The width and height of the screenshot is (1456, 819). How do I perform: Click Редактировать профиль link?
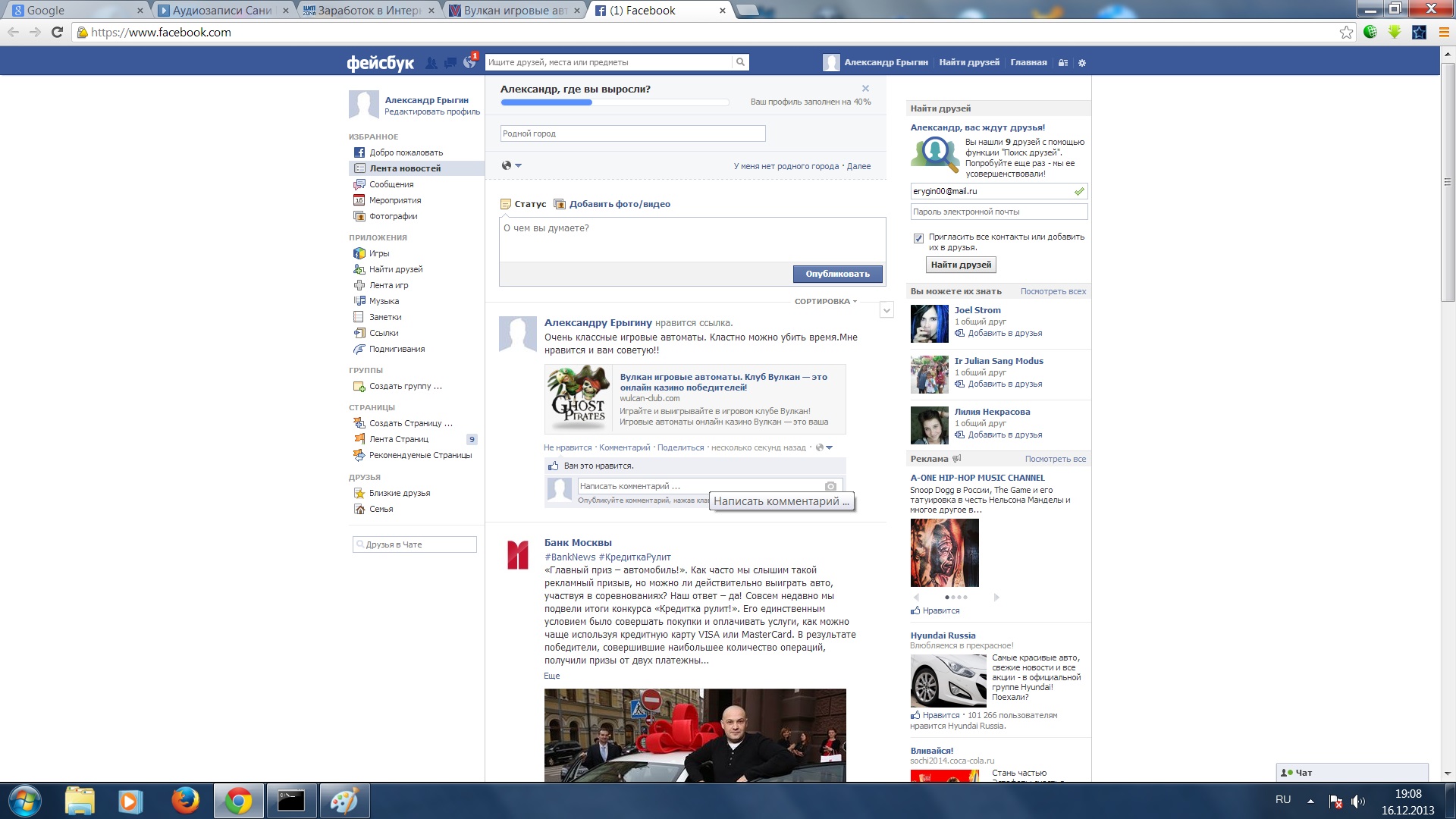(432, 111)
